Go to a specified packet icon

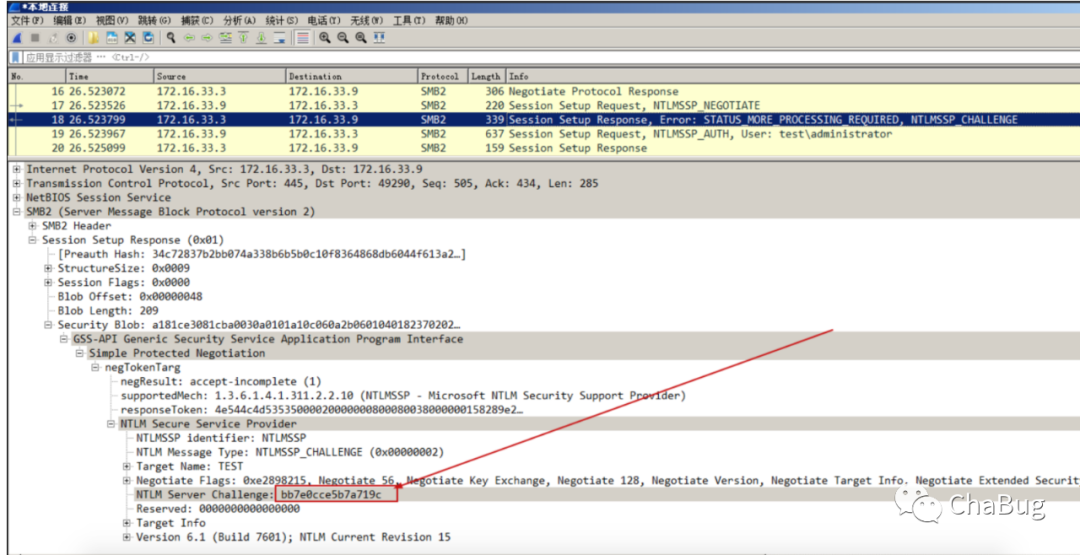point(225,38)
